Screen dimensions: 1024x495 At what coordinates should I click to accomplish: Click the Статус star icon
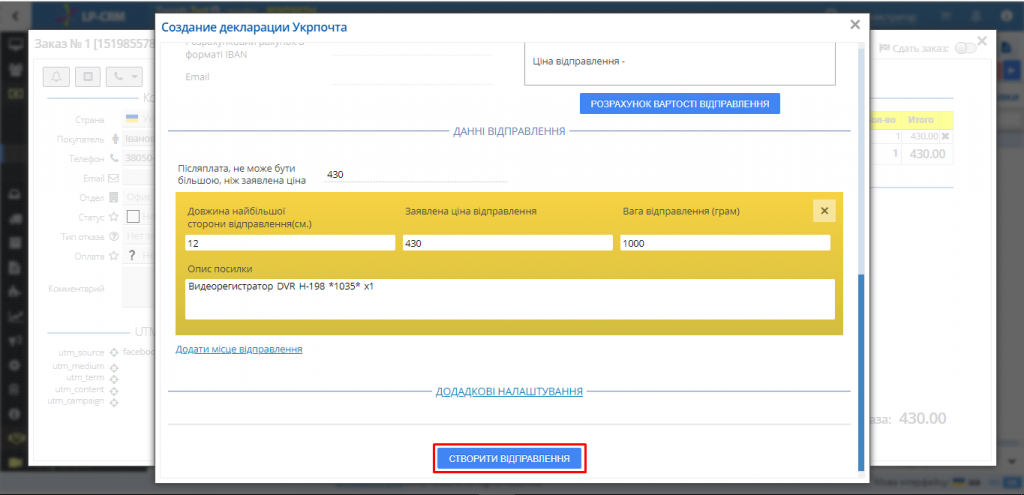click(114, 216)
